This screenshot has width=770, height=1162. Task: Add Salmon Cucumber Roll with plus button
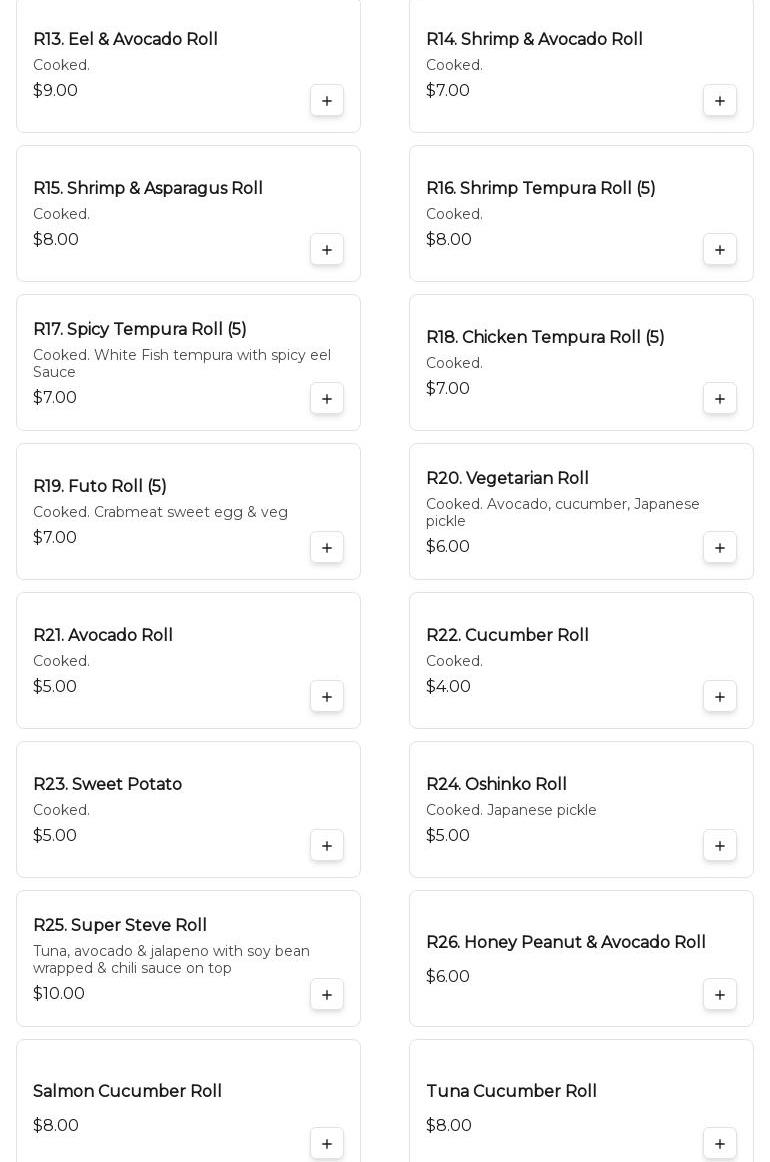tap(327, 1144)
